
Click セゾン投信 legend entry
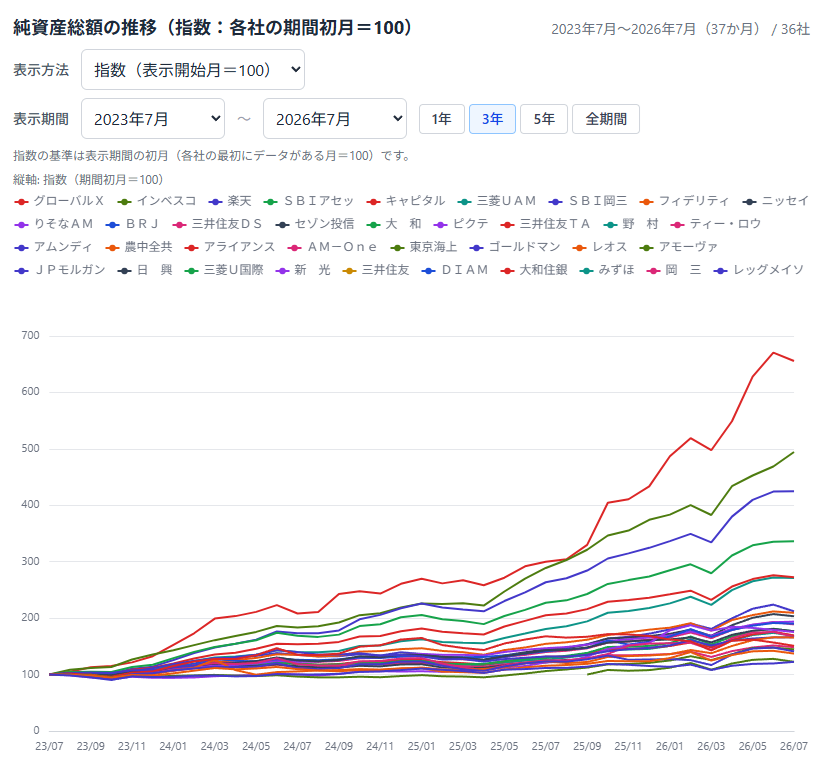point(314,224)
